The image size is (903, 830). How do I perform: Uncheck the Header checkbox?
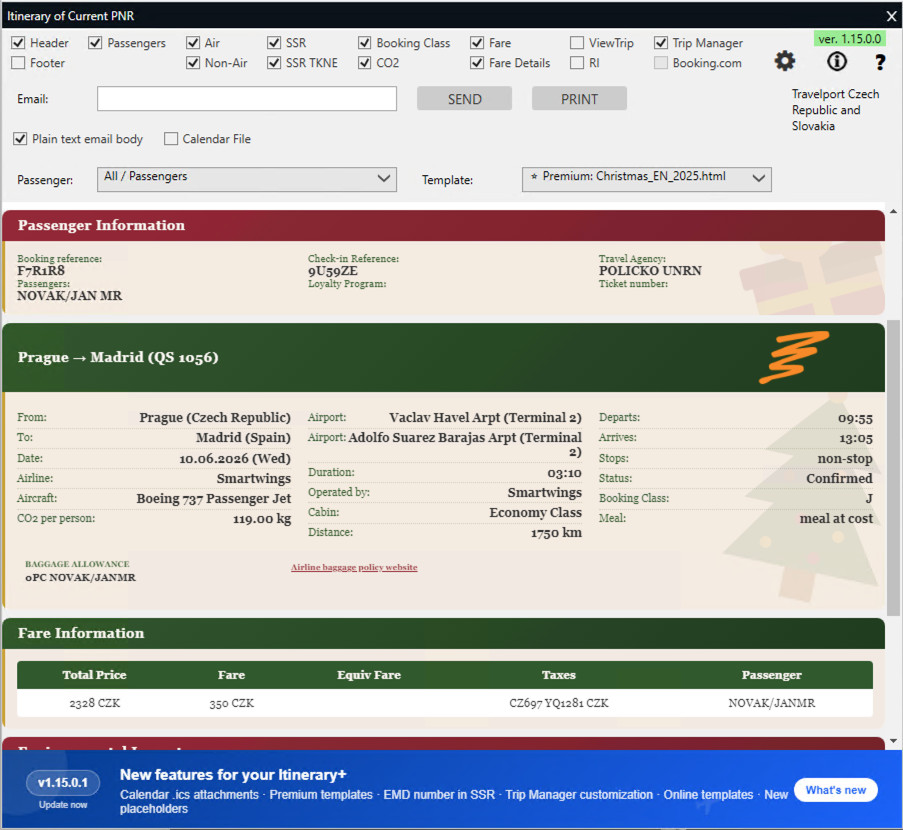pos(19,43)
